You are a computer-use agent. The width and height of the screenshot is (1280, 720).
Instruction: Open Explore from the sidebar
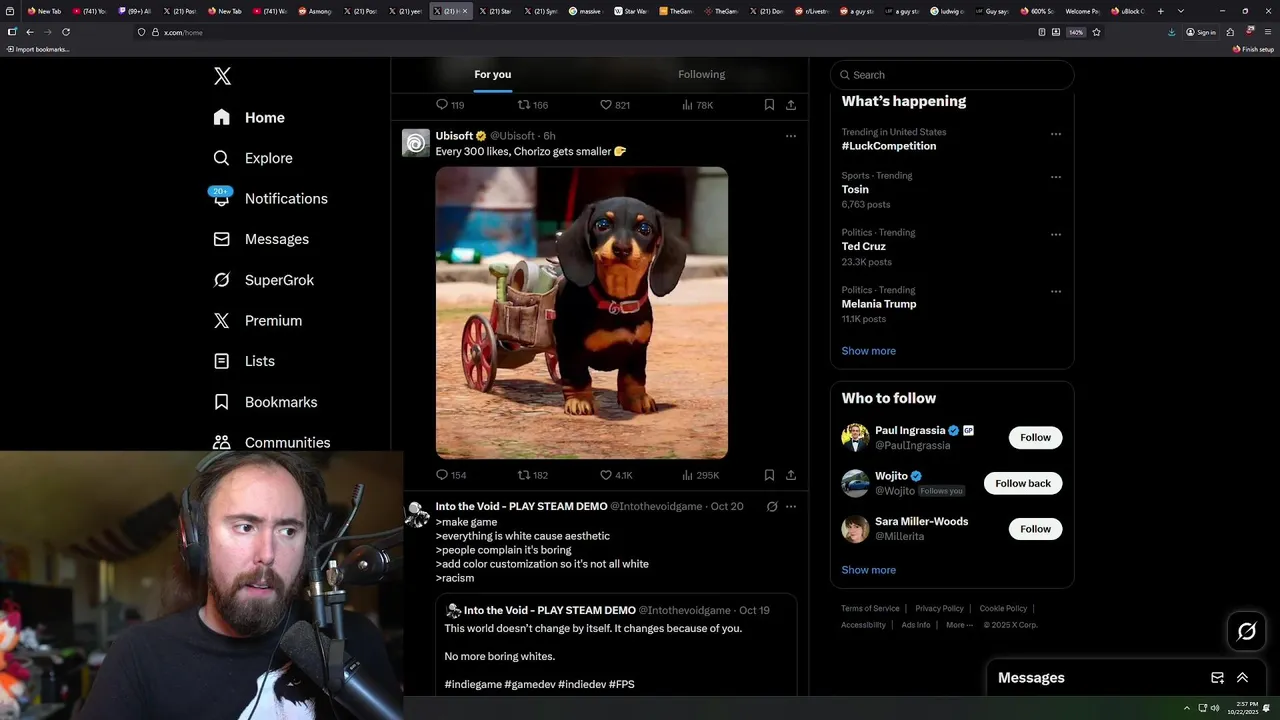(253, 158)
